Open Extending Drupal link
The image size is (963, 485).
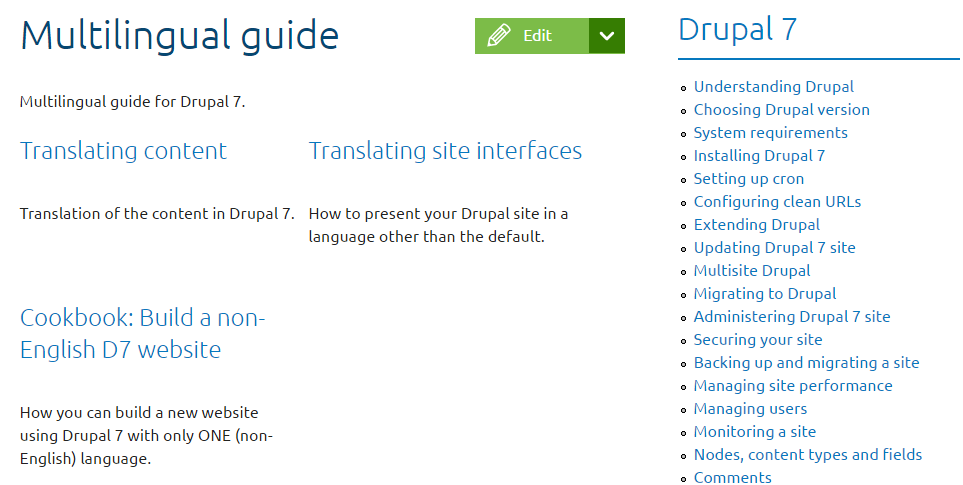click(757, 225)
